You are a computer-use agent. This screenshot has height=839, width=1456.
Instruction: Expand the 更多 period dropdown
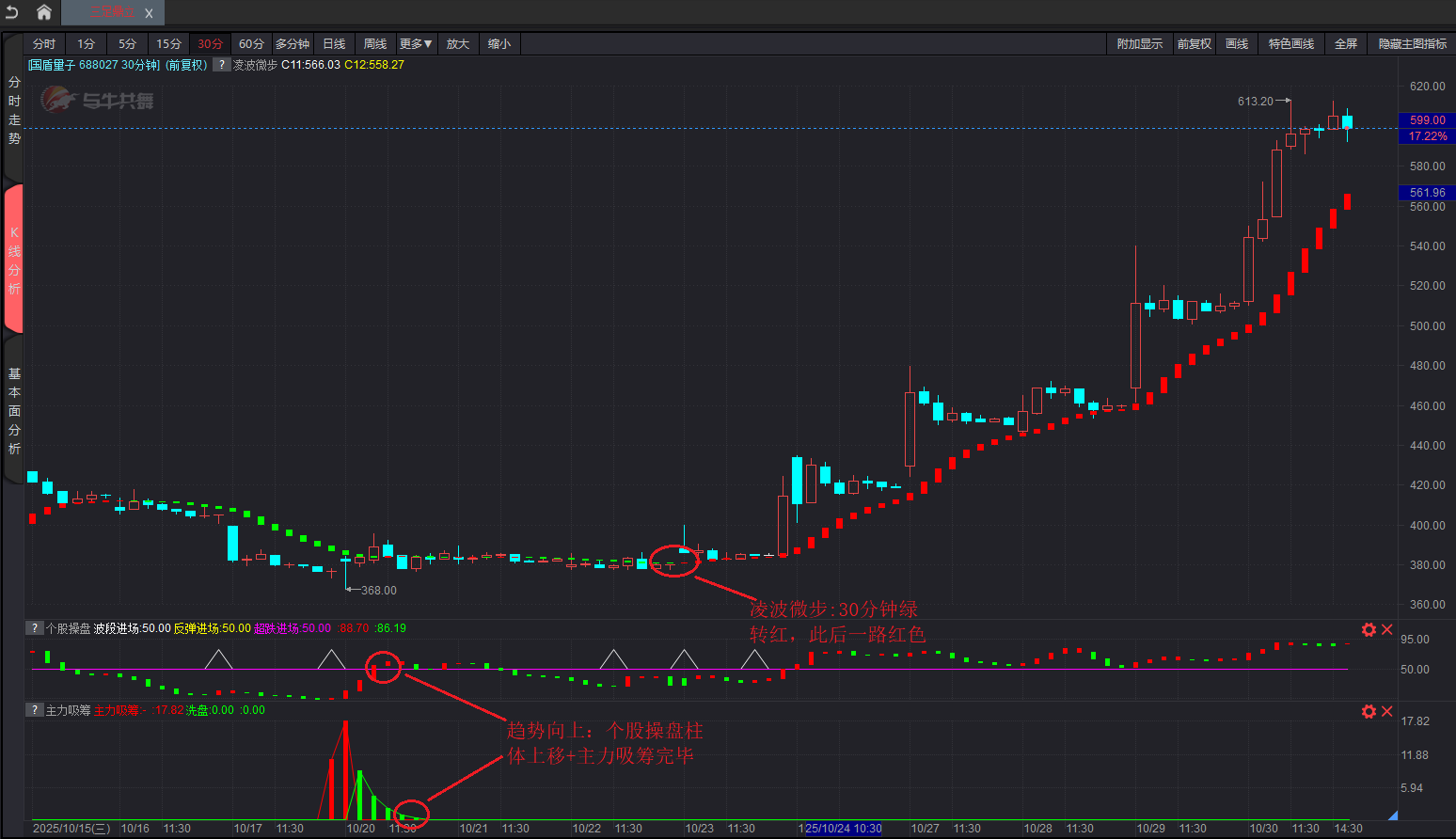click(415, 44)
